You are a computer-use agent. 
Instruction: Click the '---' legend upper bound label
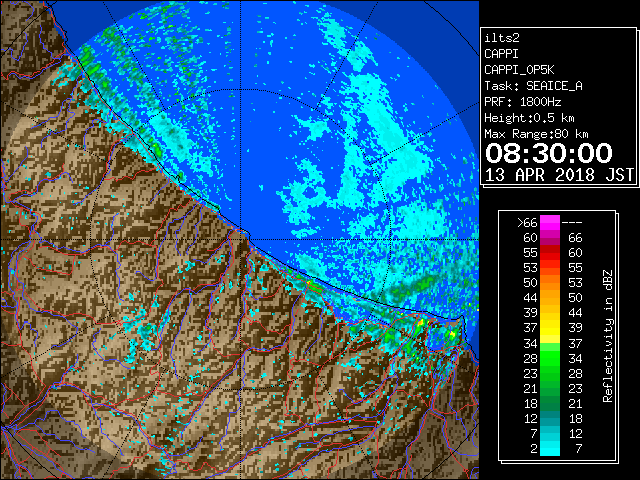click(572, 223)
